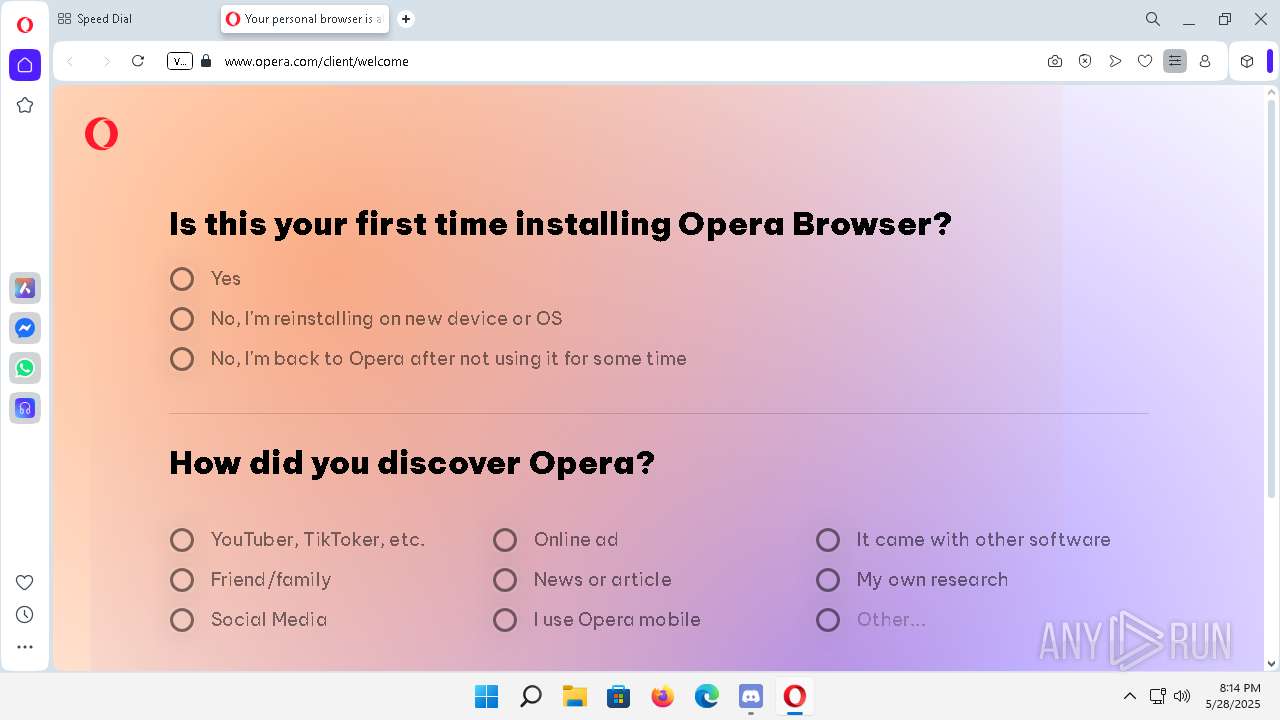Open the send/flow arrow icon

1115,61
